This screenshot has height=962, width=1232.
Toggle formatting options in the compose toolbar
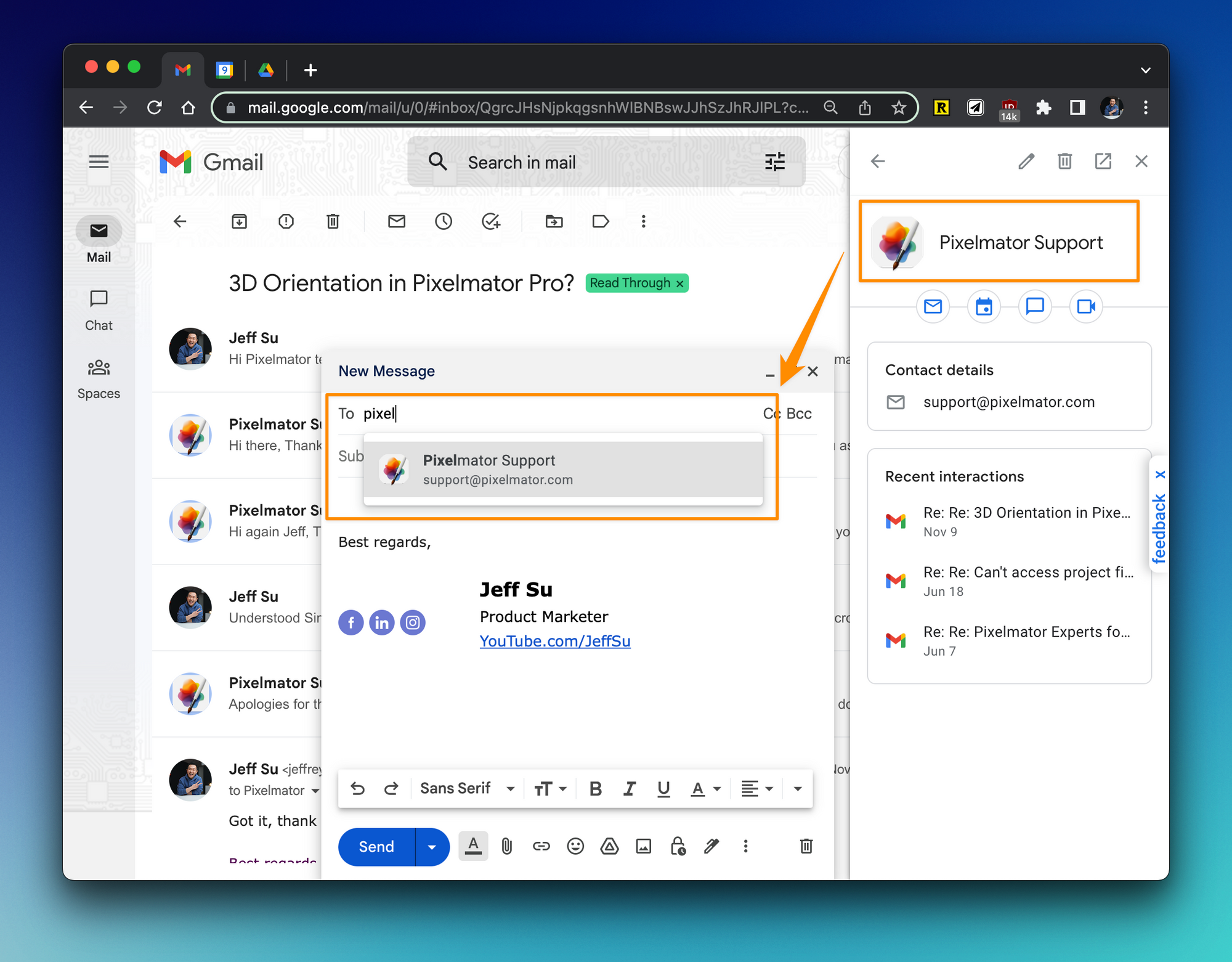(473, 846)
